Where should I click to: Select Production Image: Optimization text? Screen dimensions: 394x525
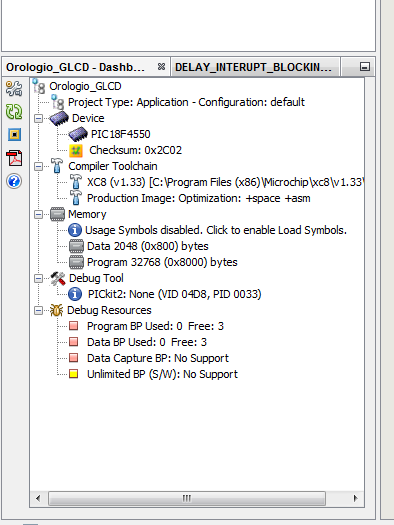[x=199, y=198]
